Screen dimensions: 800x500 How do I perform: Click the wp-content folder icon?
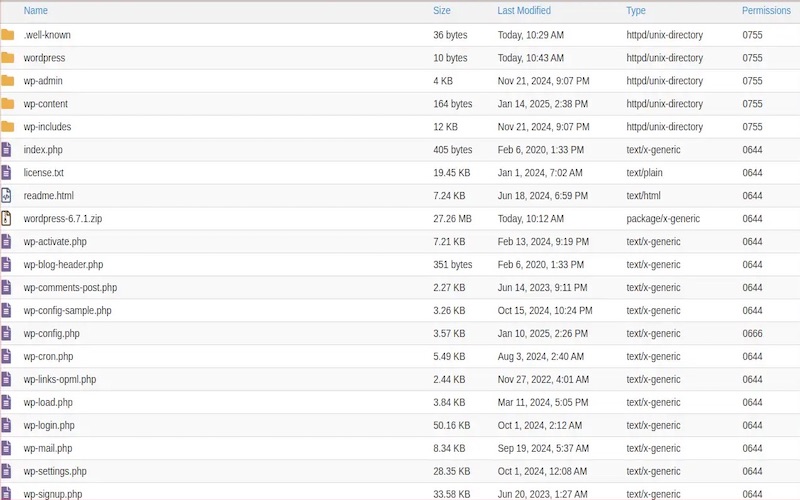[x=8, y=104]
